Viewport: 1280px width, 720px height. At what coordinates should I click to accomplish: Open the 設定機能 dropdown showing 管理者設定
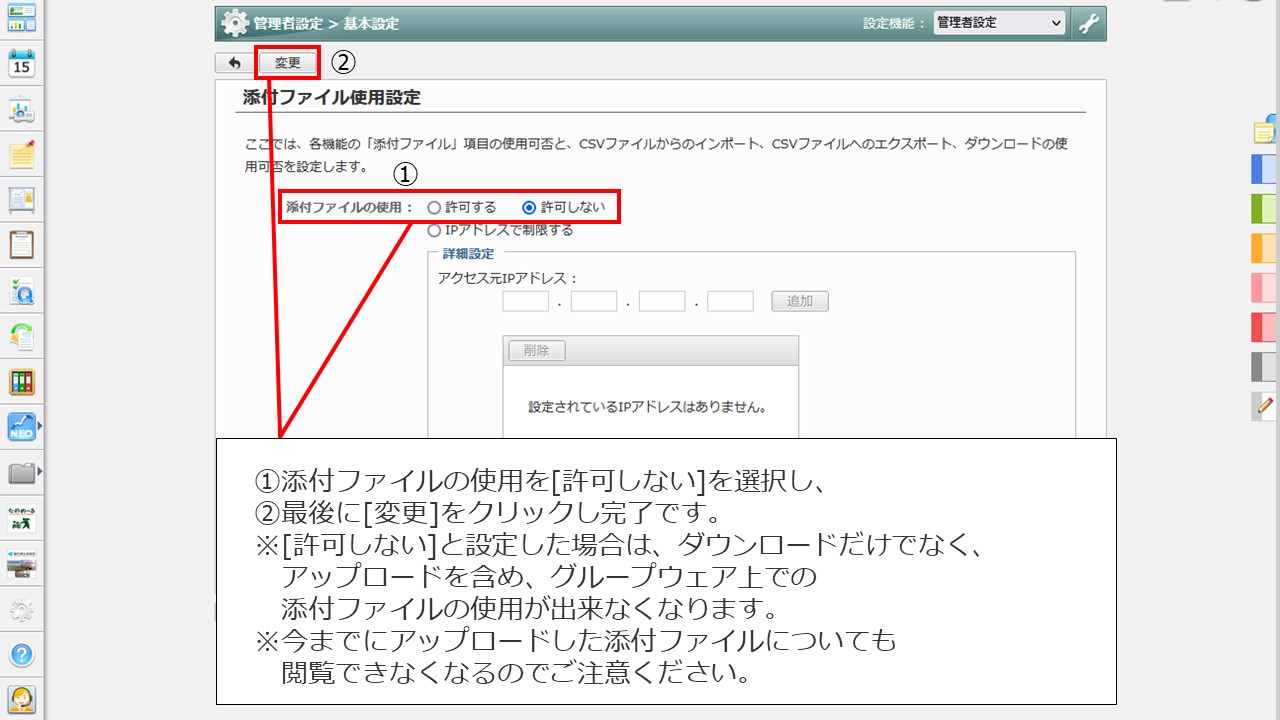[x=999, y=23]
